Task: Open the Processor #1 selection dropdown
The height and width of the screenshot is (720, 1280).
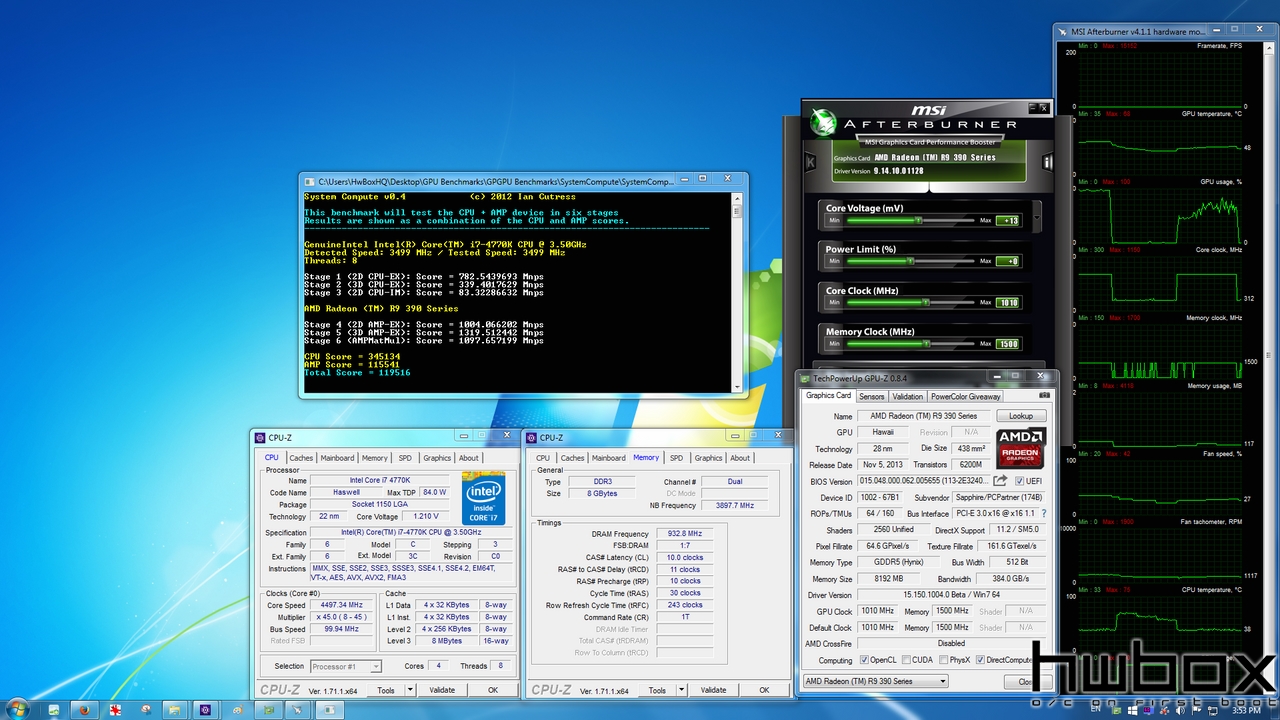Action: click(345, 666)
